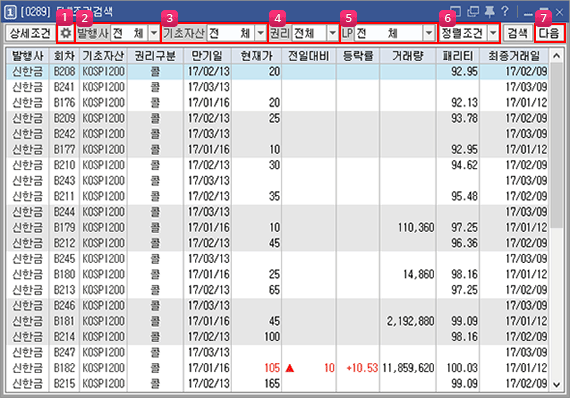Viewport: 570px width, 398px height.
Task: Click the 현재가 column header
Action: click(x=257, y=56)
